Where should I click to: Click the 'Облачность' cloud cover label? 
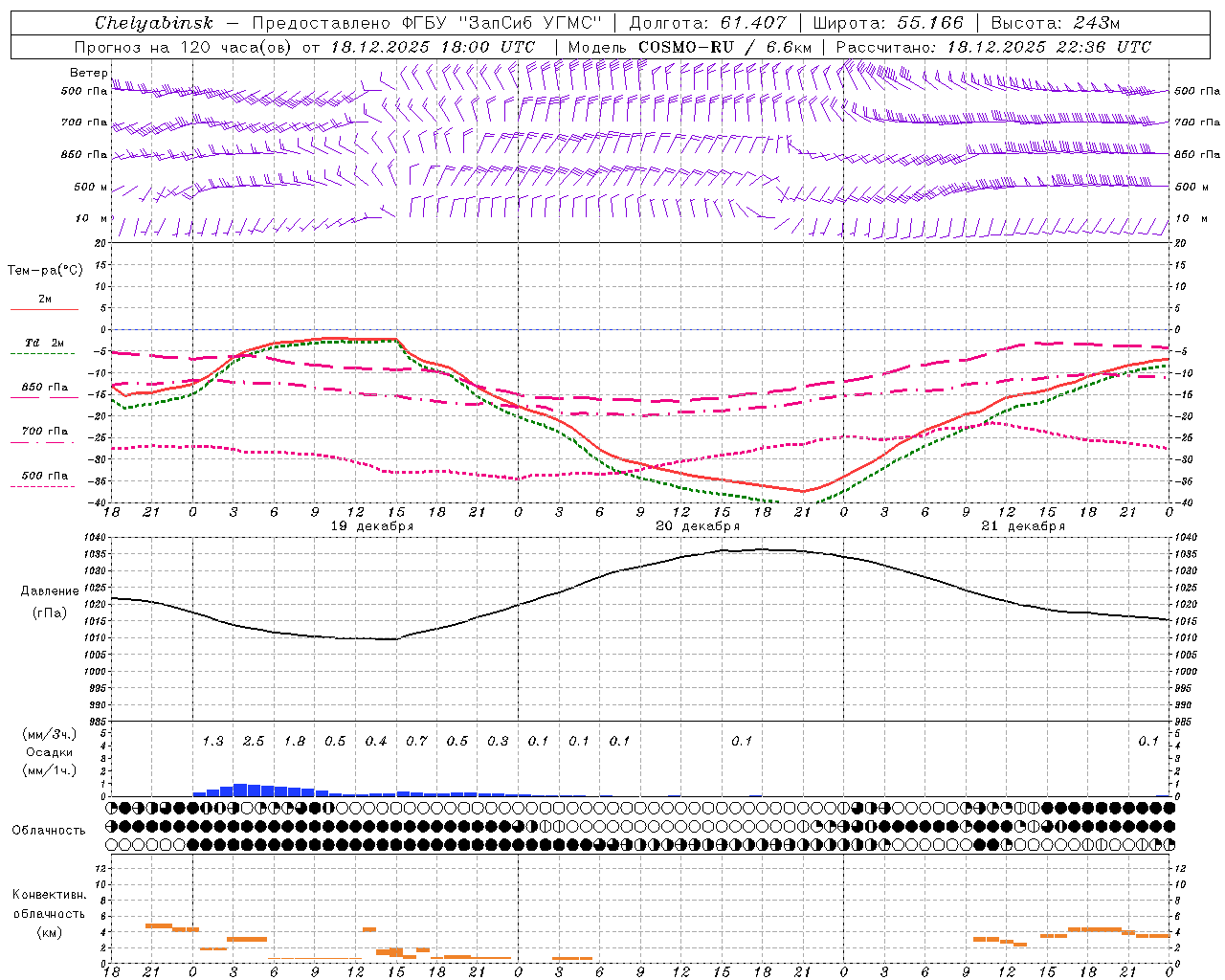49,830
